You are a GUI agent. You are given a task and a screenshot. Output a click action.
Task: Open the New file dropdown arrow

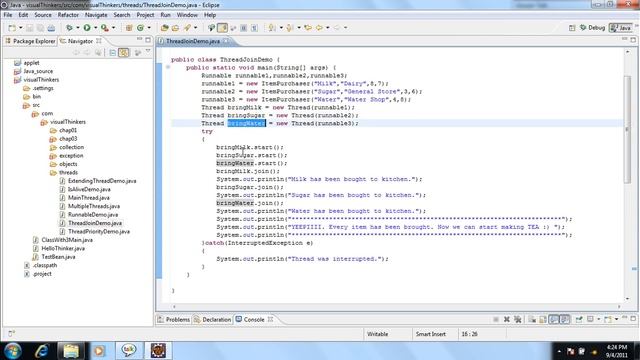coord(21,28)
